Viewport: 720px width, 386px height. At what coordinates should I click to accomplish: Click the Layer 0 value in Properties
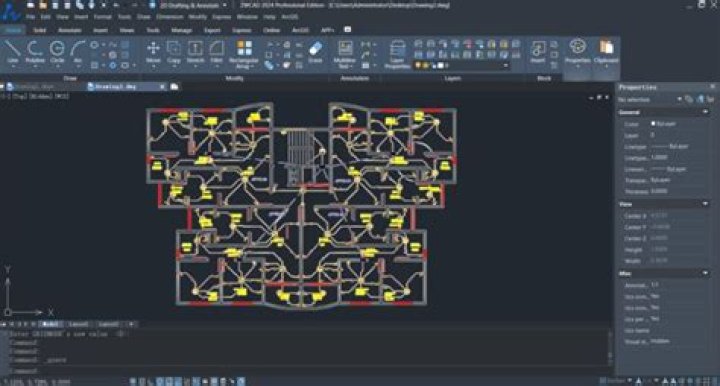(x=652, y=135)
